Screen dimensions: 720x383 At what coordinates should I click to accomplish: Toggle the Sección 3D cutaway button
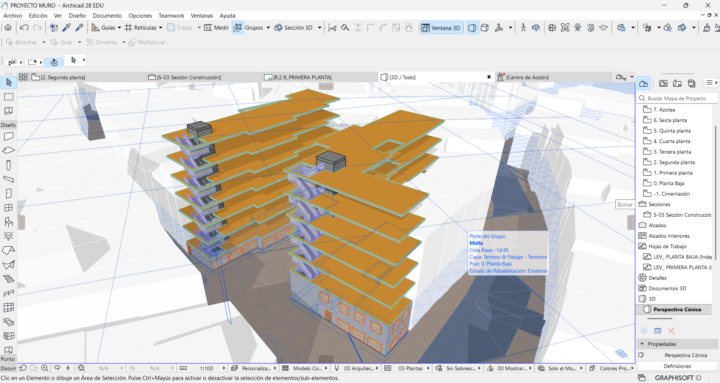(293, 28)
